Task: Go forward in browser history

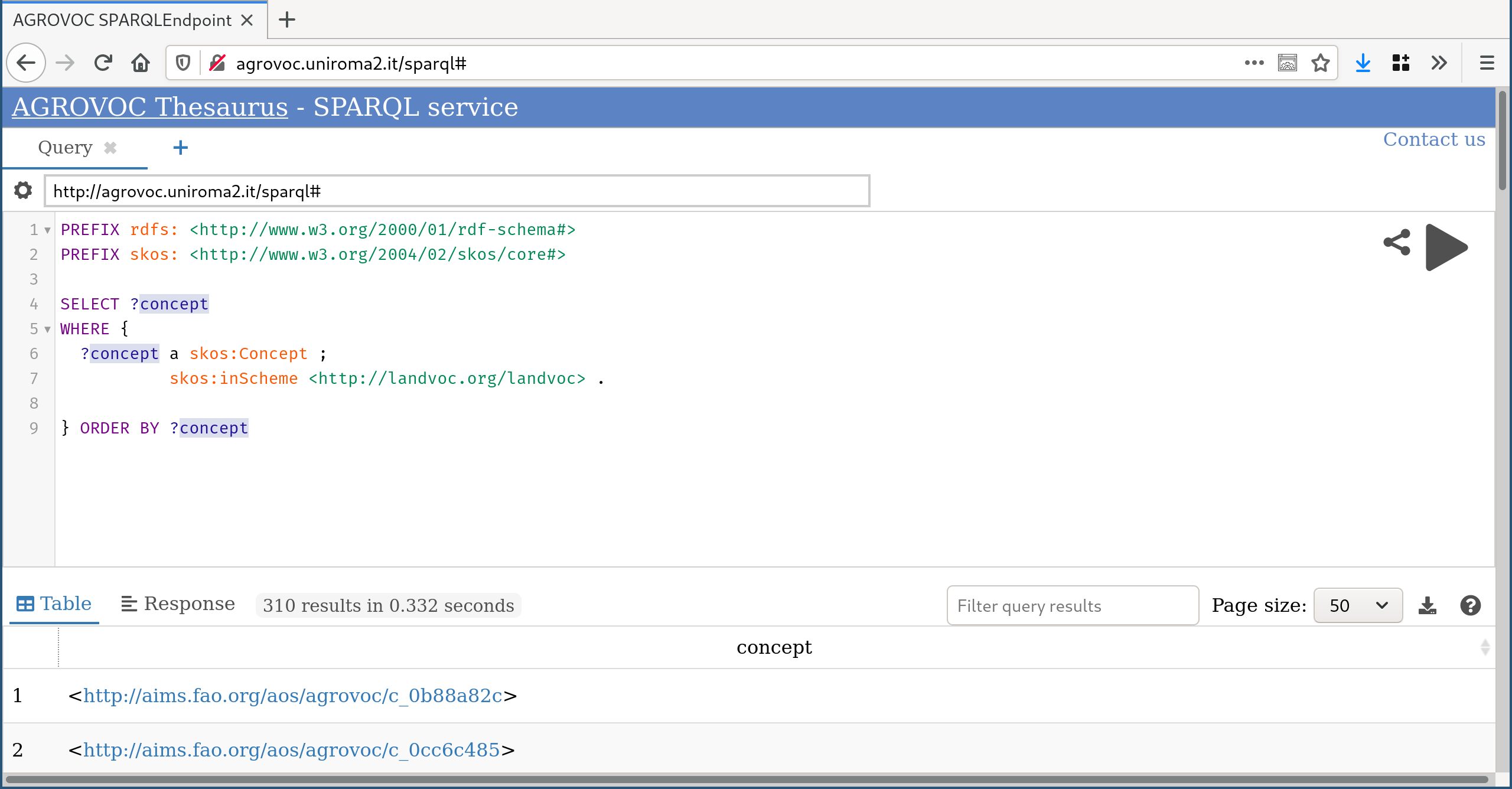Action: (65, 63)
